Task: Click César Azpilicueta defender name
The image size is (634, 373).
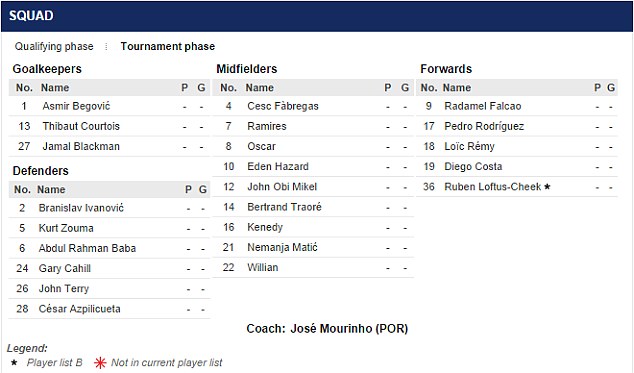Action: pyautogui.click(x=79, y=309)
